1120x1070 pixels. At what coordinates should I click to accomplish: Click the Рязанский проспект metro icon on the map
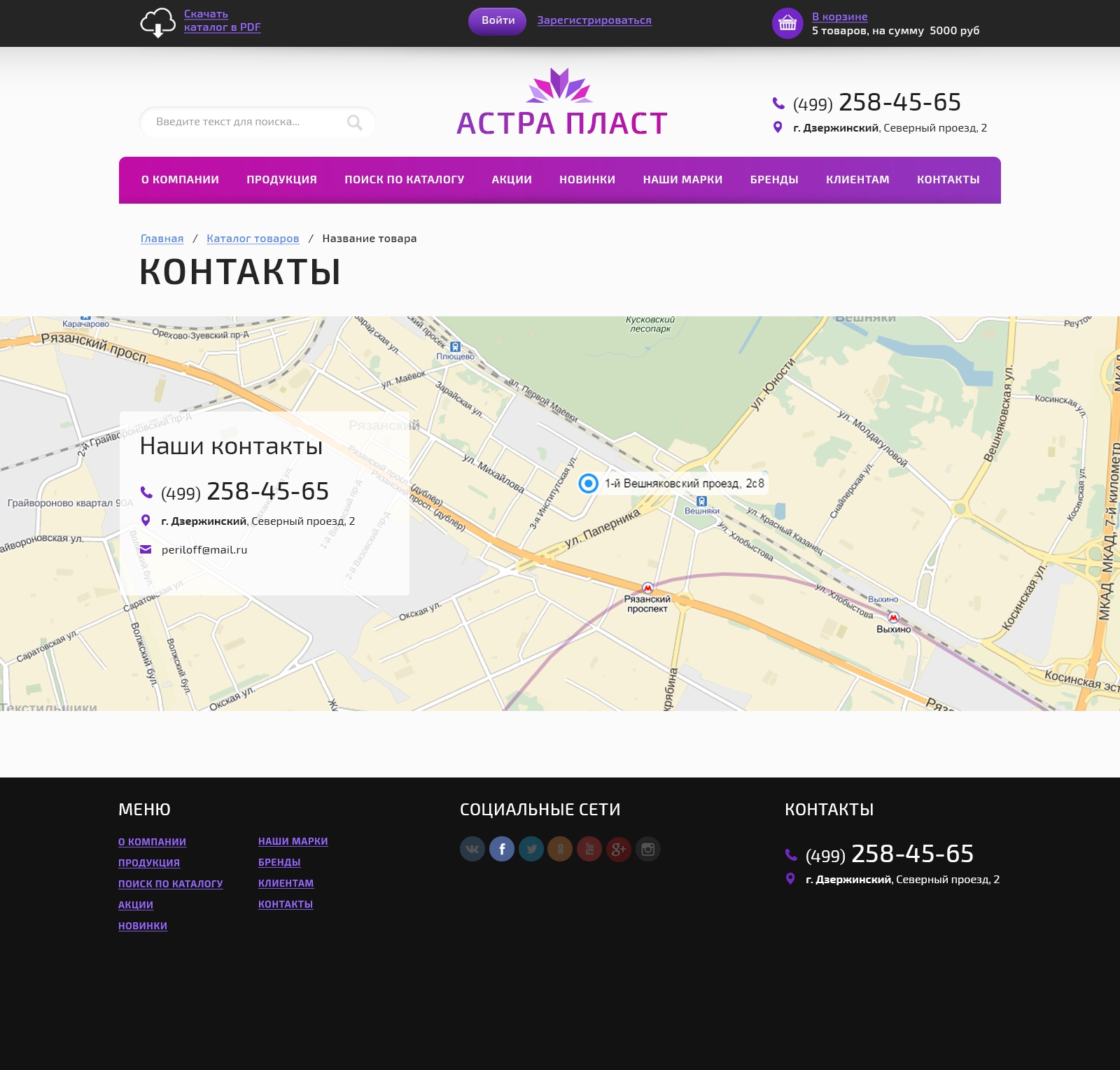pos(648,588)
